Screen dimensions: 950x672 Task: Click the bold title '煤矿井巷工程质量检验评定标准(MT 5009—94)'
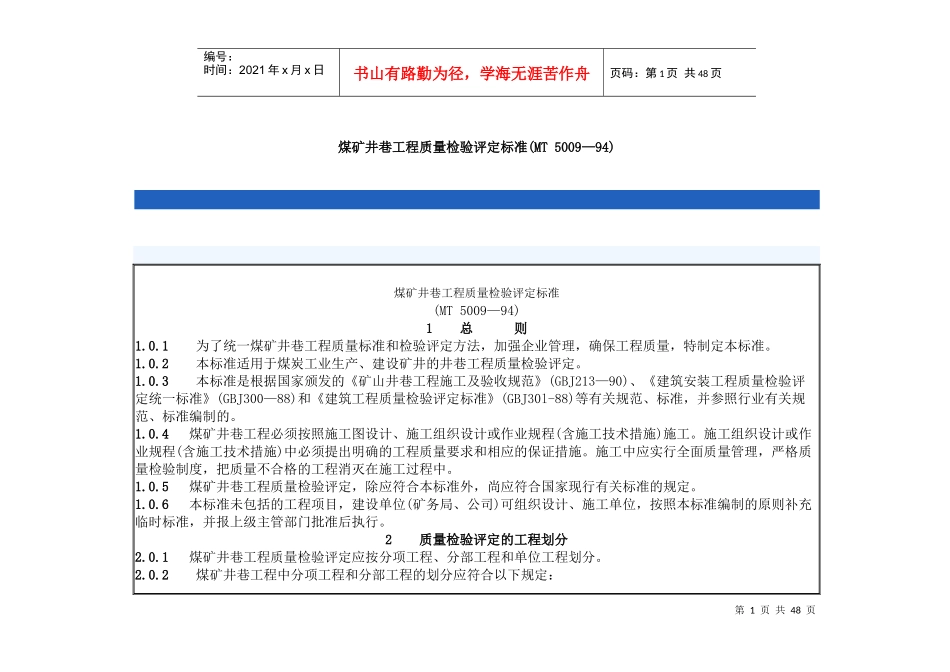coord(476,147)
